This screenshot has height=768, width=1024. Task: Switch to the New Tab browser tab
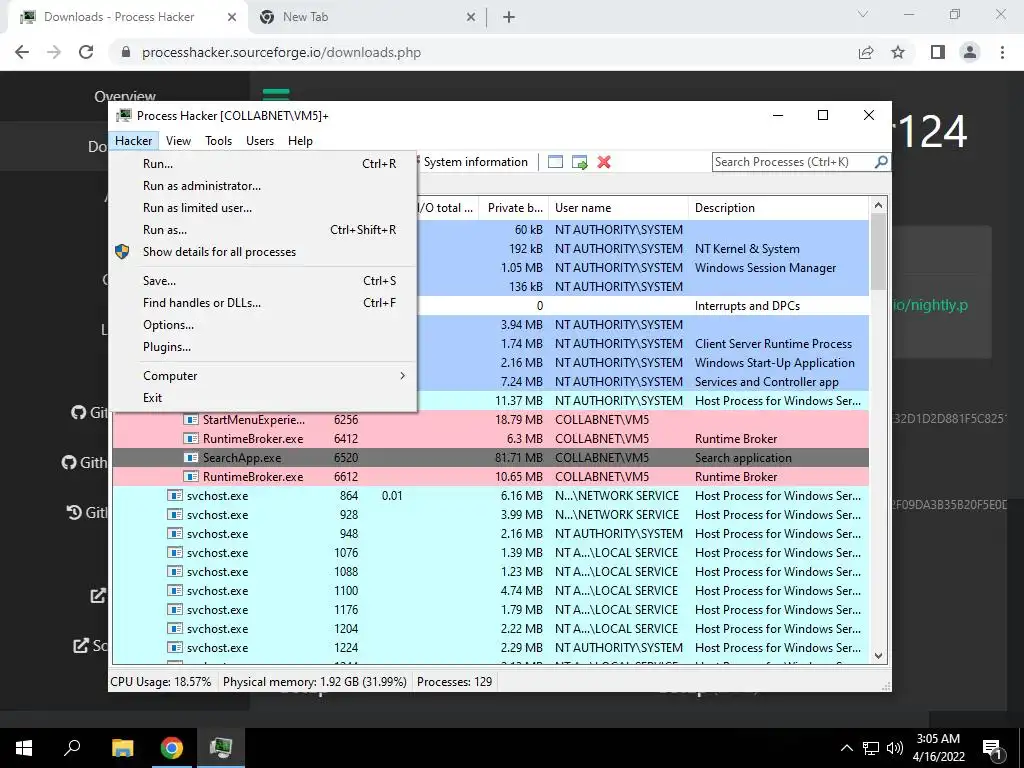(x=367, y=17)
